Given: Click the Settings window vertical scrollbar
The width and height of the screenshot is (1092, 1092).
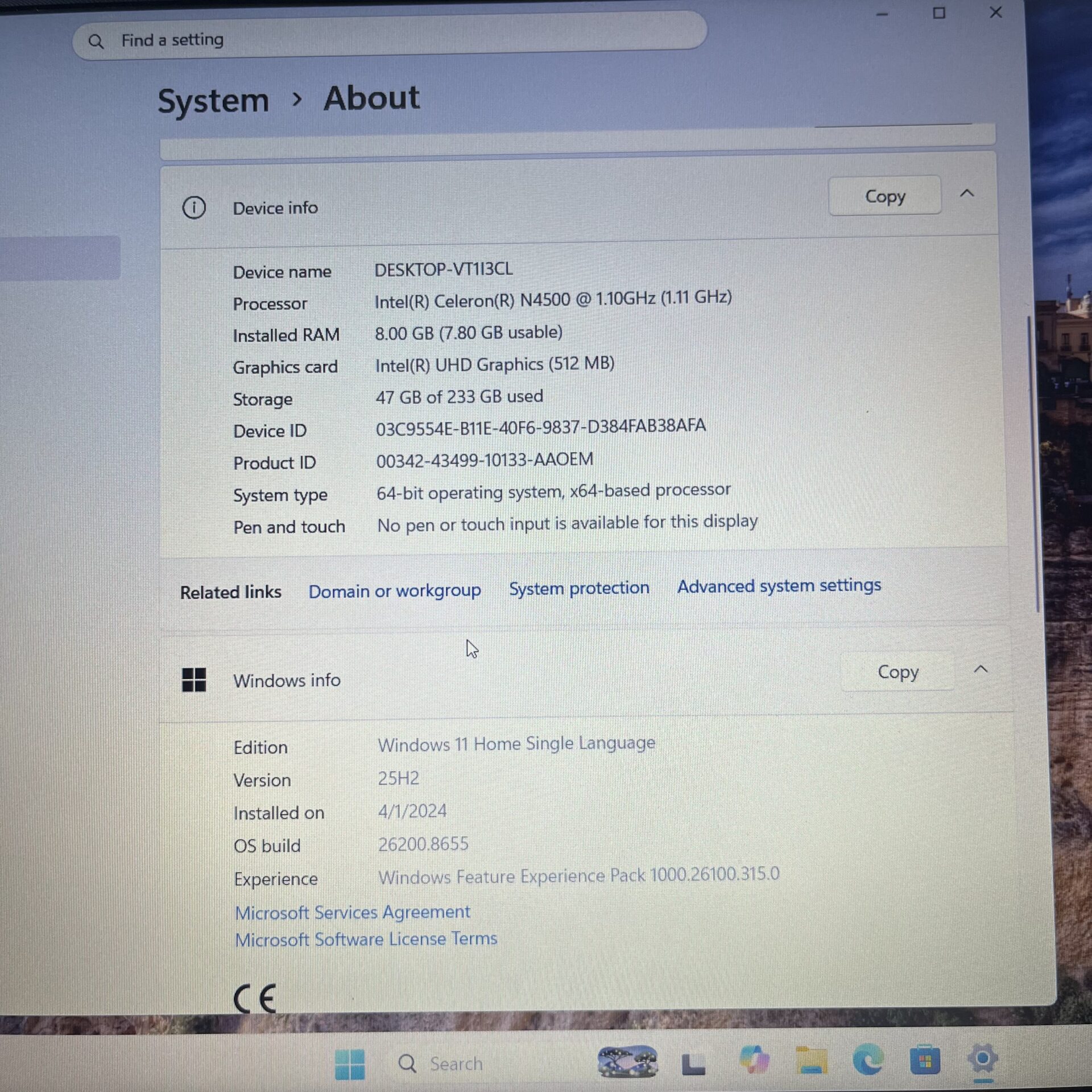Looking at the screenshot, I should pos(1033,464).
